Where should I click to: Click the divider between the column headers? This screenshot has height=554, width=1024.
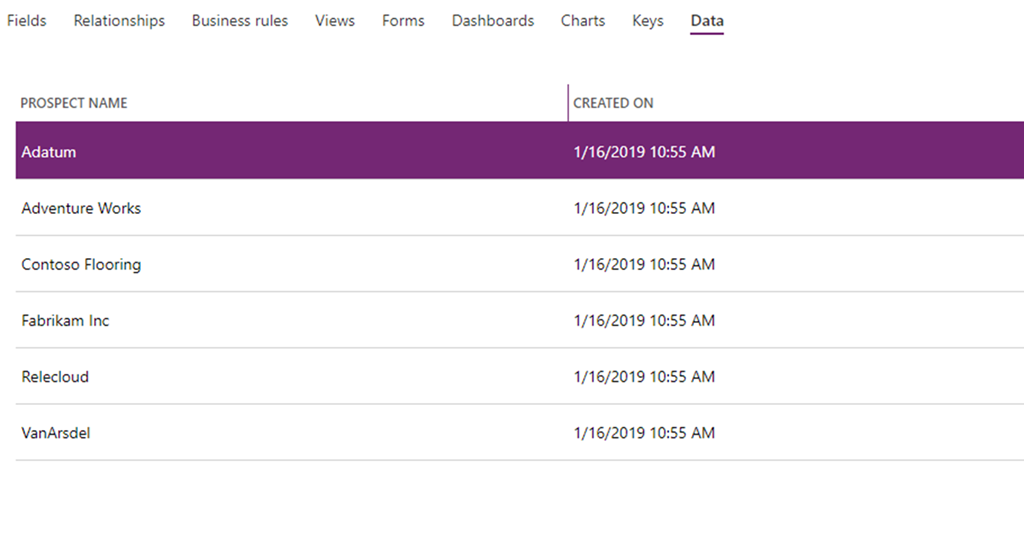point(568,103)
